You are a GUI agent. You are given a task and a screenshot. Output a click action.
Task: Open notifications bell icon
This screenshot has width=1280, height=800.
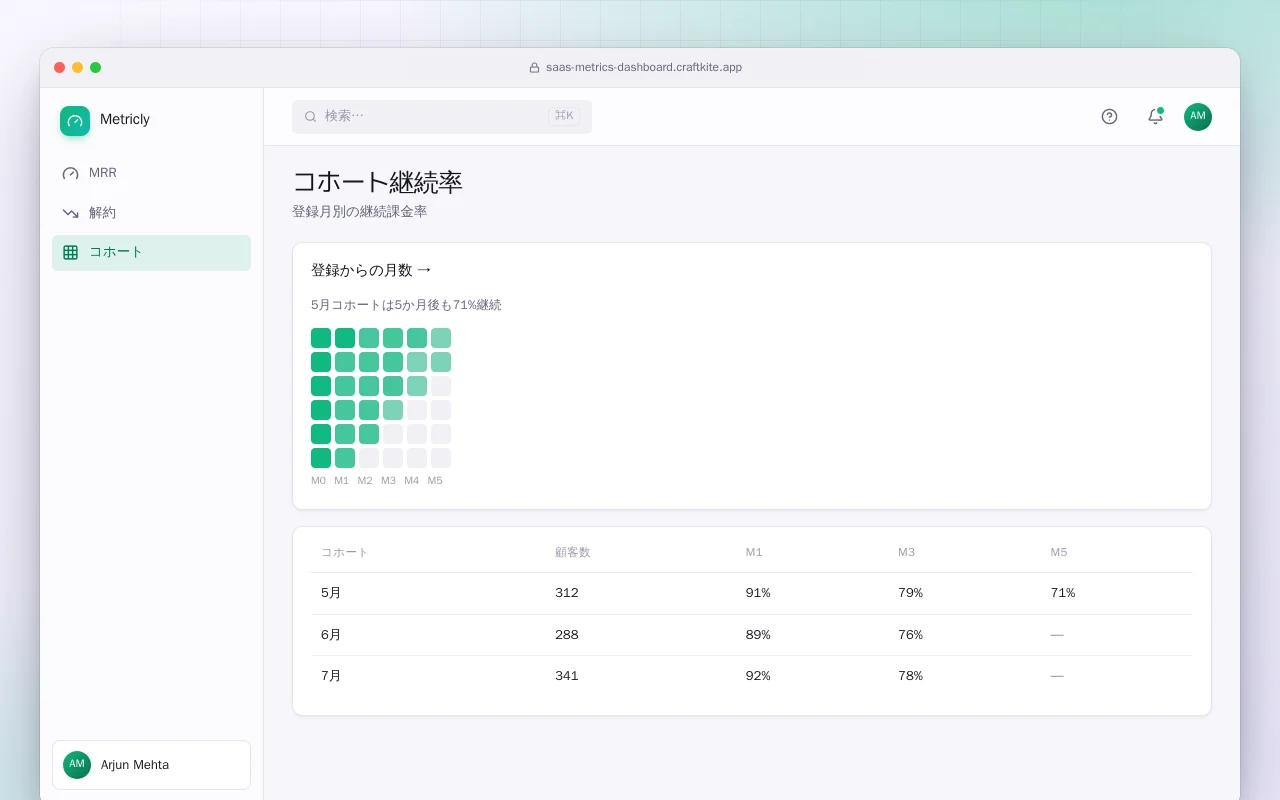coord(1155,116)
